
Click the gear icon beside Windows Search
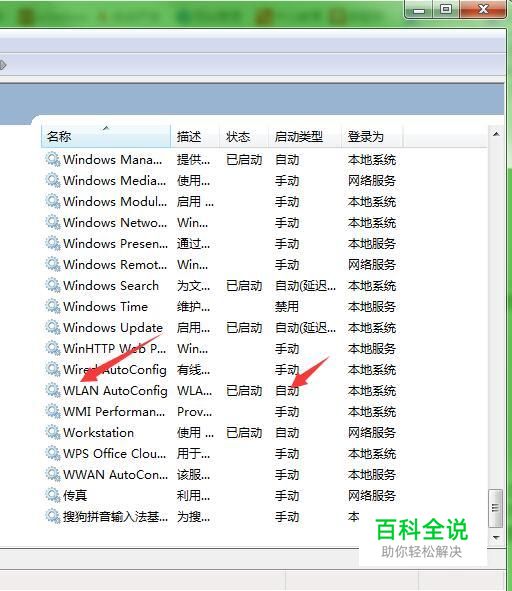click(x=53, y=285)
